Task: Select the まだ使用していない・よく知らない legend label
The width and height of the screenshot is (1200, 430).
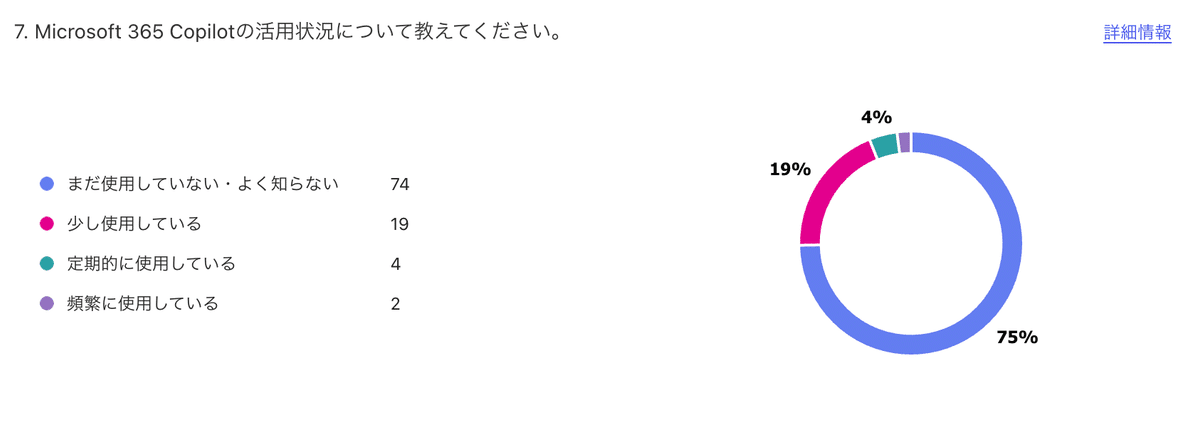Action: (203, 184)
